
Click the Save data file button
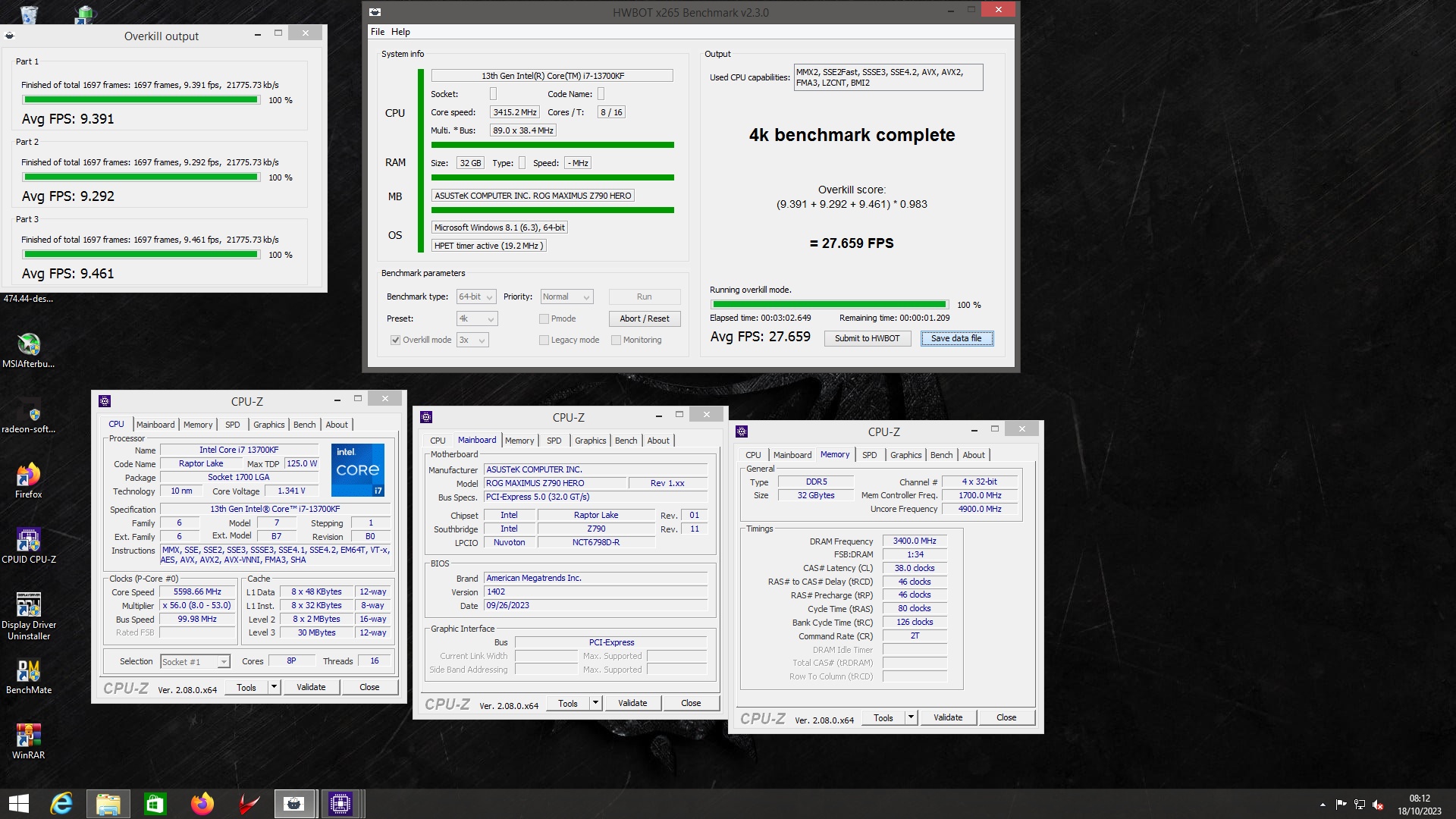(956, 338)
